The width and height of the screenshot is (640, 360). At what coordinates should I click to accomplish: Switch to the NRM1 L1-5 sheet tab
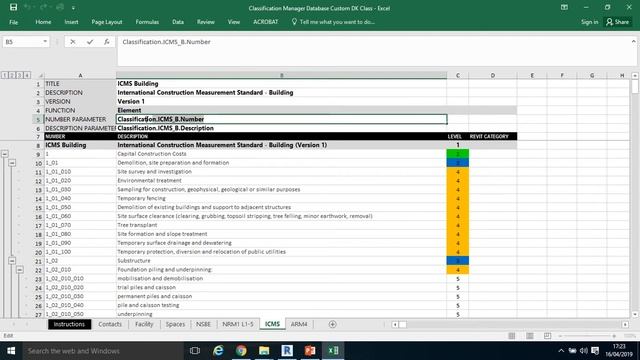coord(238,324)
